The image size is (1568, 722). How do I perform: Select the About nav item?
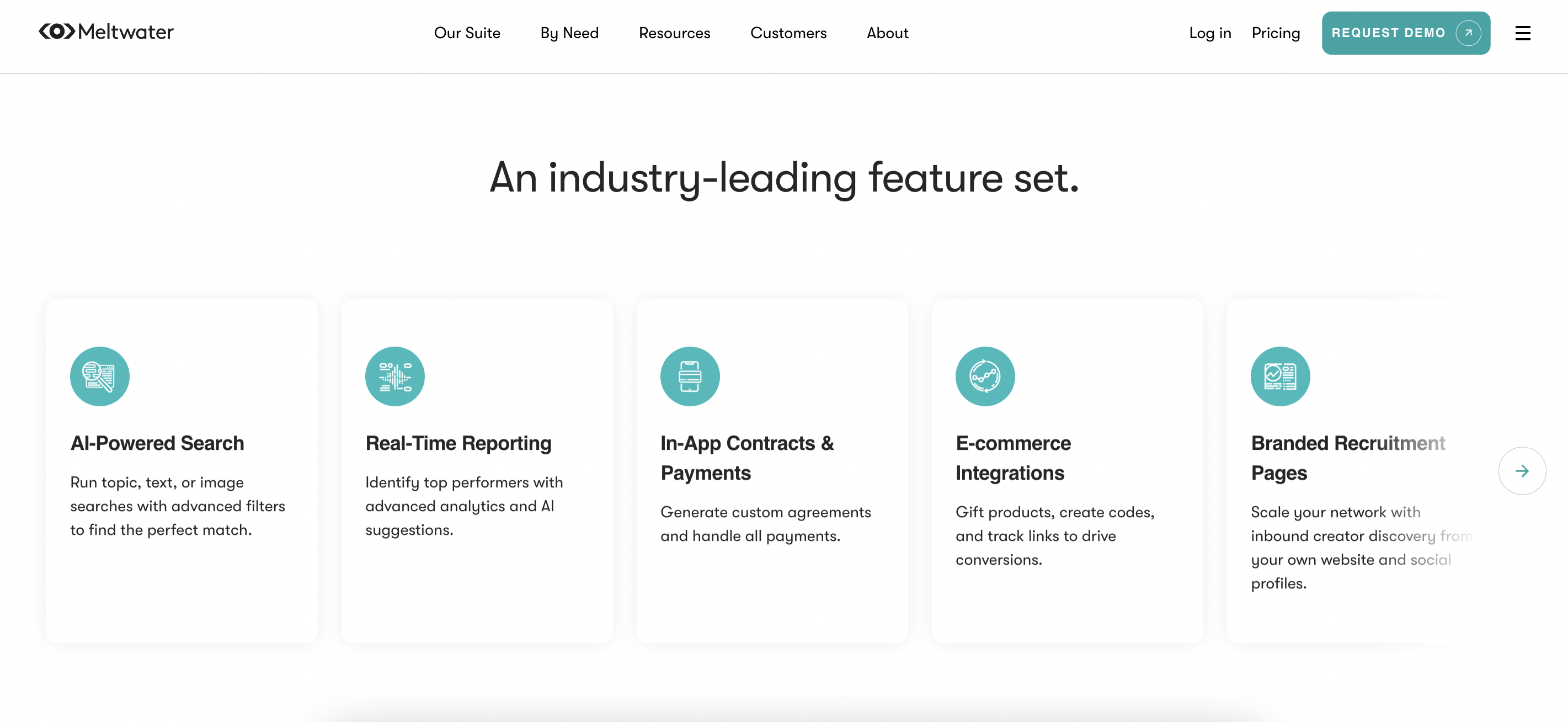coord(887,33)
